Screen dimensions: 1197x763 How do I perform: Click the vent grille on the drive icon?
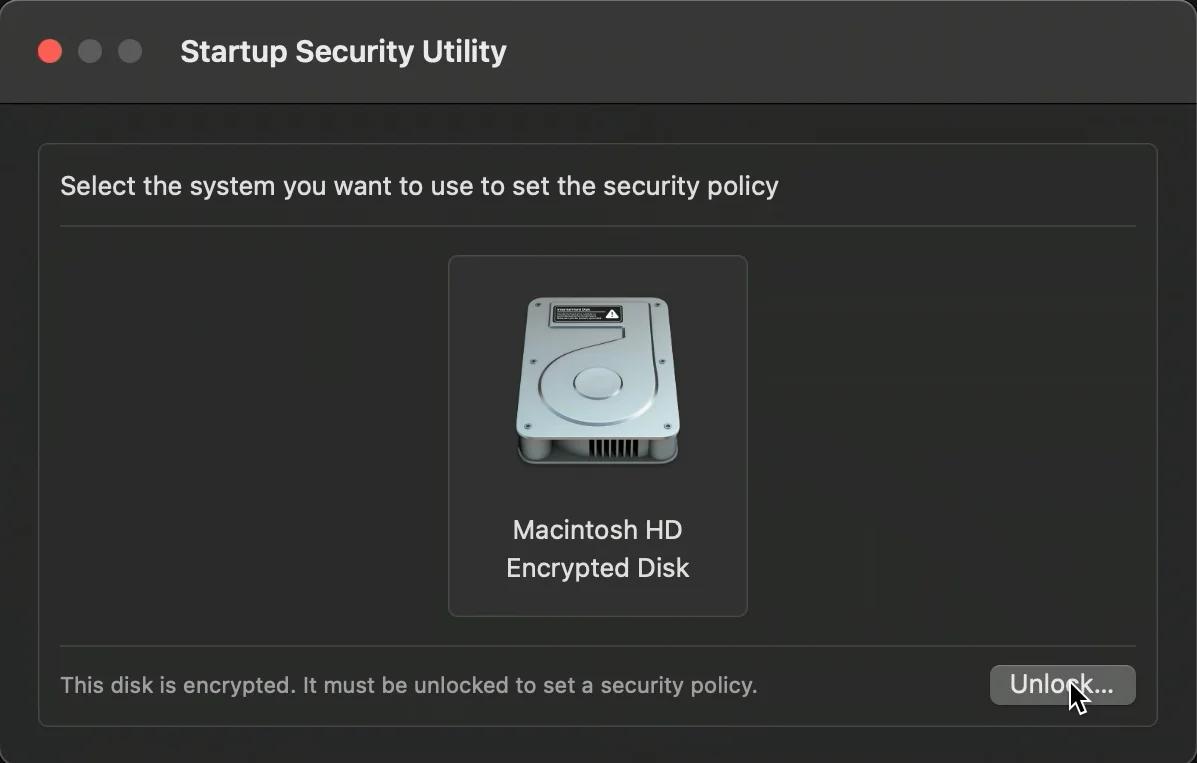coord(614,446)
